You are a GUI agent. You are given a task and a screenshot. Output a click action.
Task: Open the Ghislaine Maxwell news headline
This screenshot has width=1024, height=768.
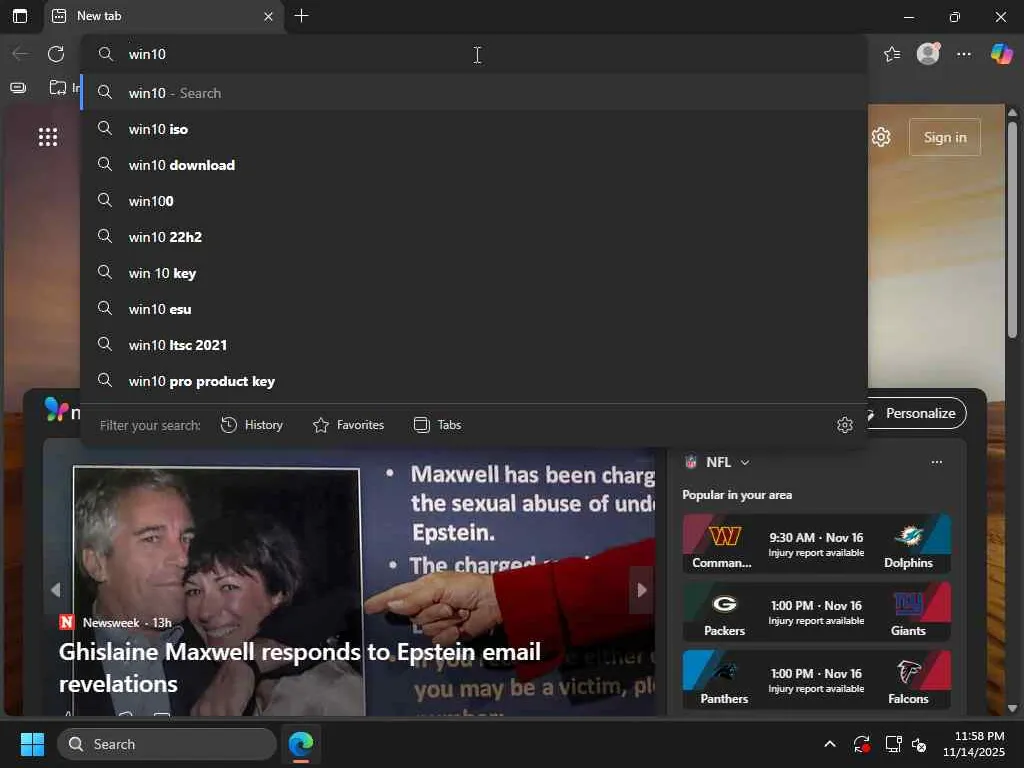(x=300, y=667)
